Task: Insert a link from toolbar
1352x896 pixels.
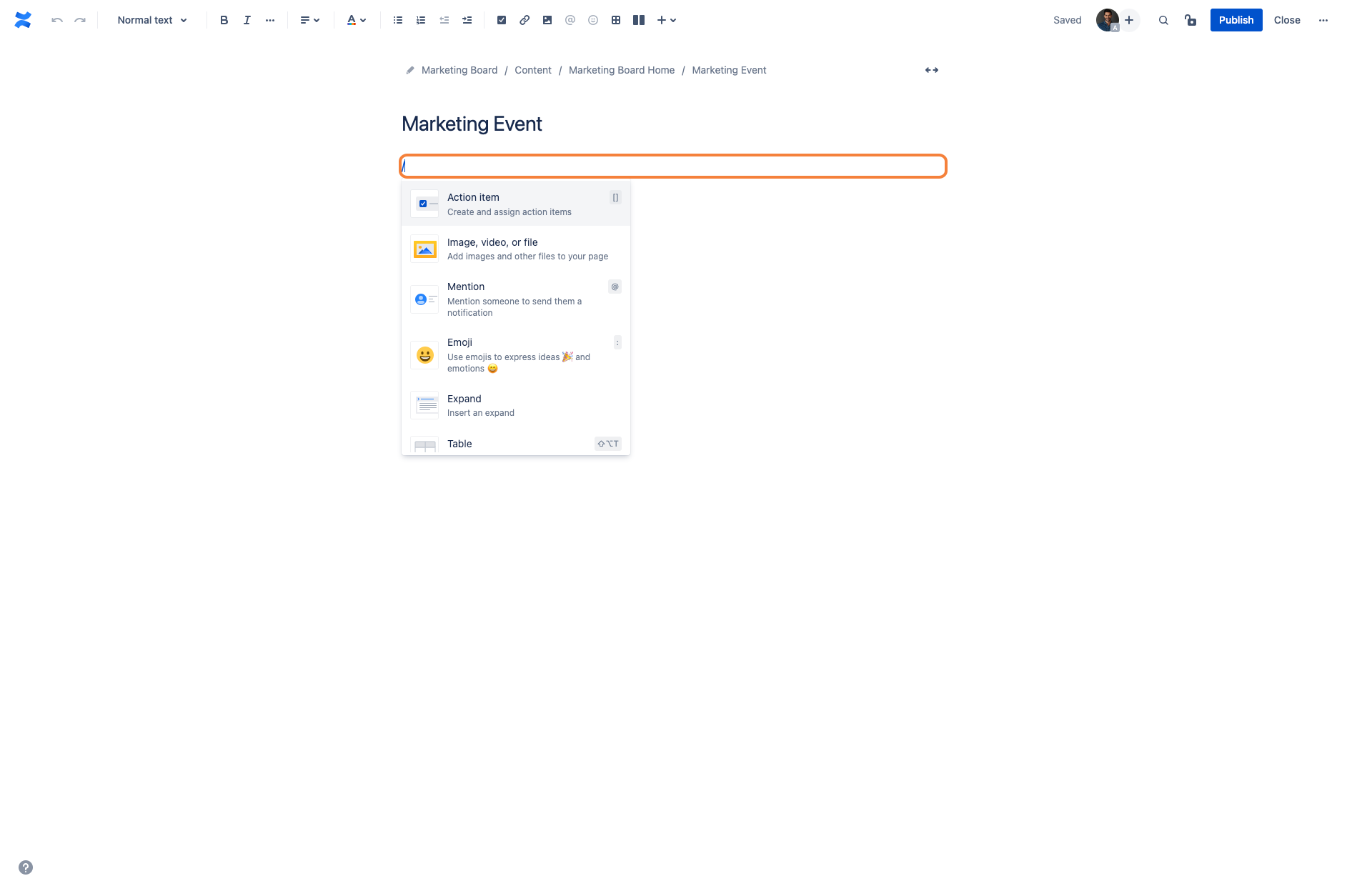Action: tap(525, 20)
